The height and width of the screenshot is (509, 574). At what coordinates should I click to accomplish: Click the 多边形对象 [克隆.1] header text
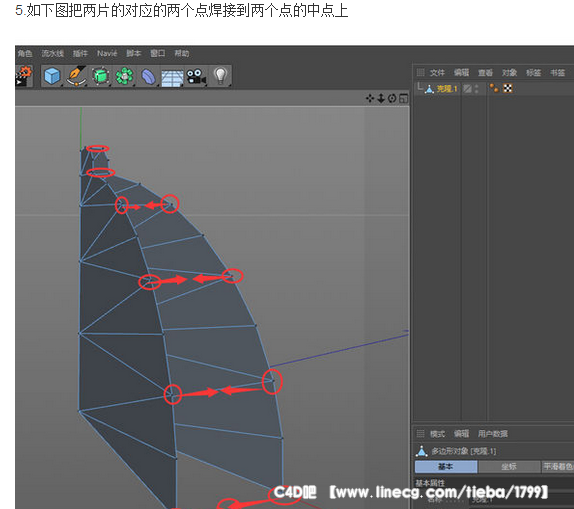coord(463,451)
